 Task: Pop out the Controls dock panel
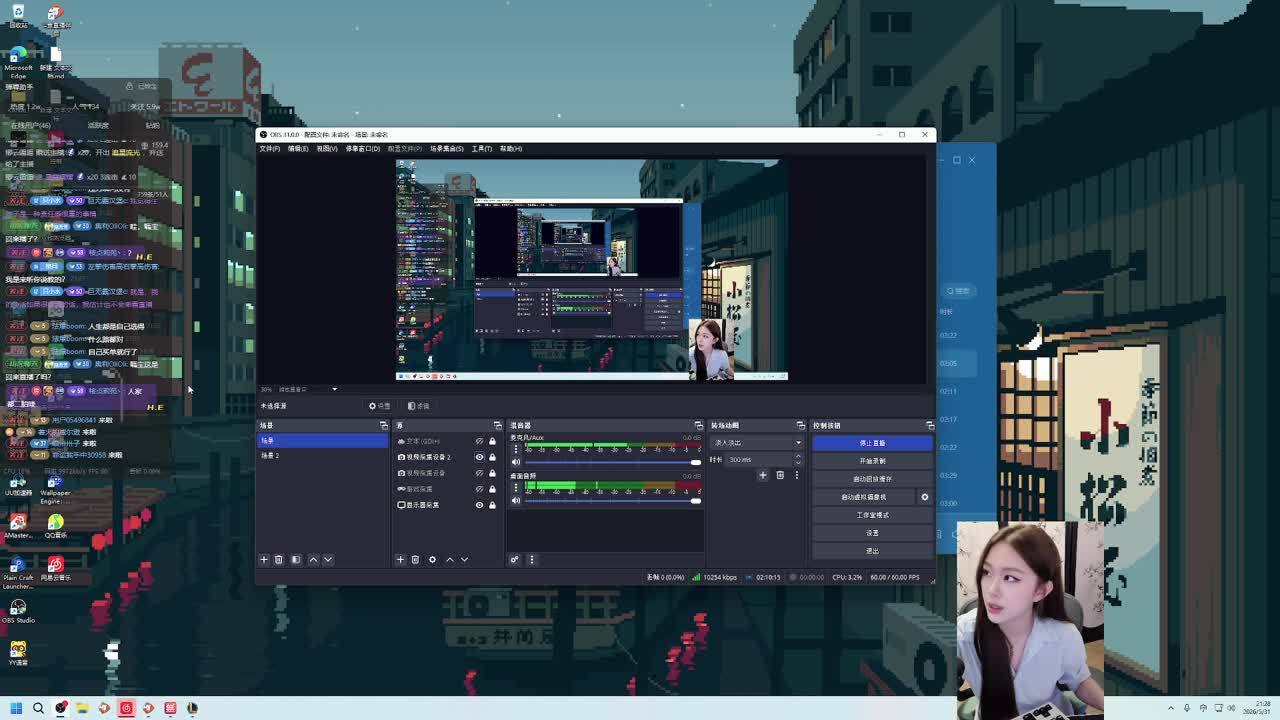[x=930, y=426]
